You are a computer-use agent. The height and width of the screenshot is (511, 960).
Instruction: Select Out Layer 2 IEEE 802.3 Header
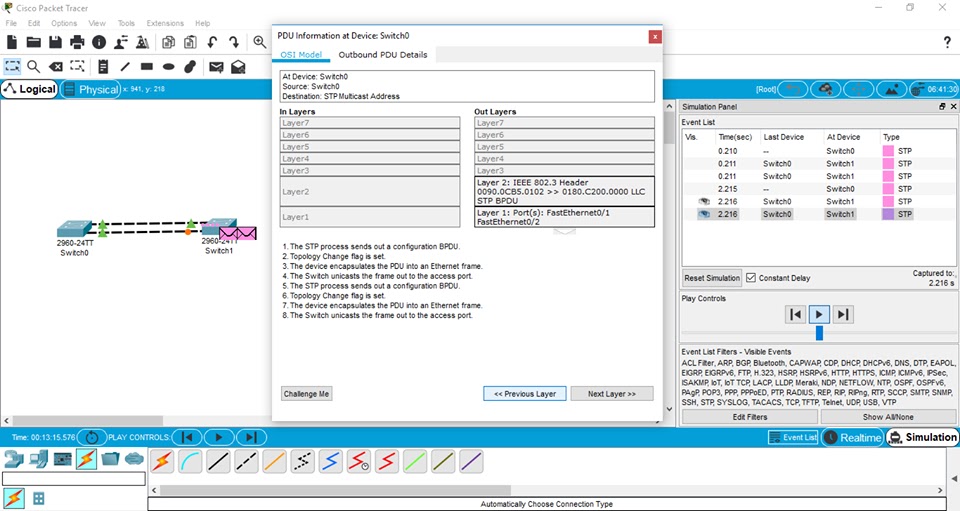point(564,192)
